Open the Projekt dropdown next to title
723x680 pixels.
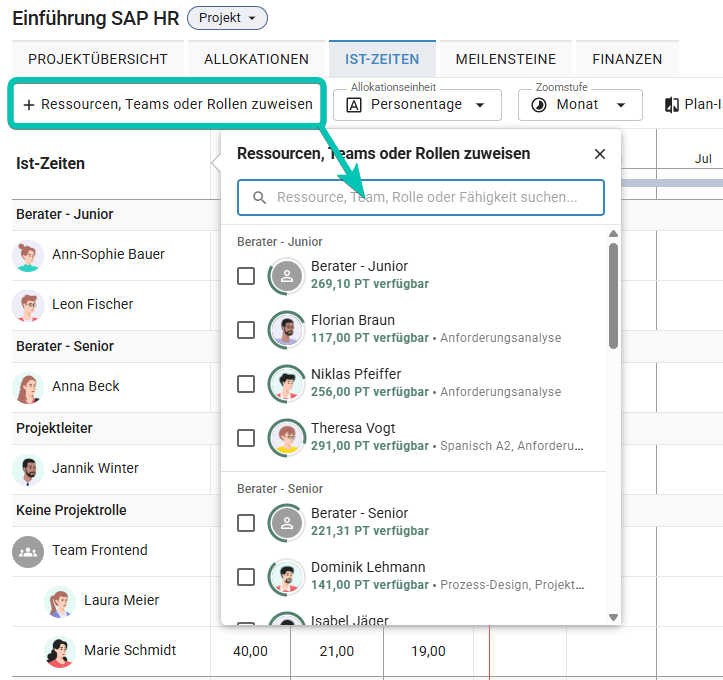(x=227, y=18)
